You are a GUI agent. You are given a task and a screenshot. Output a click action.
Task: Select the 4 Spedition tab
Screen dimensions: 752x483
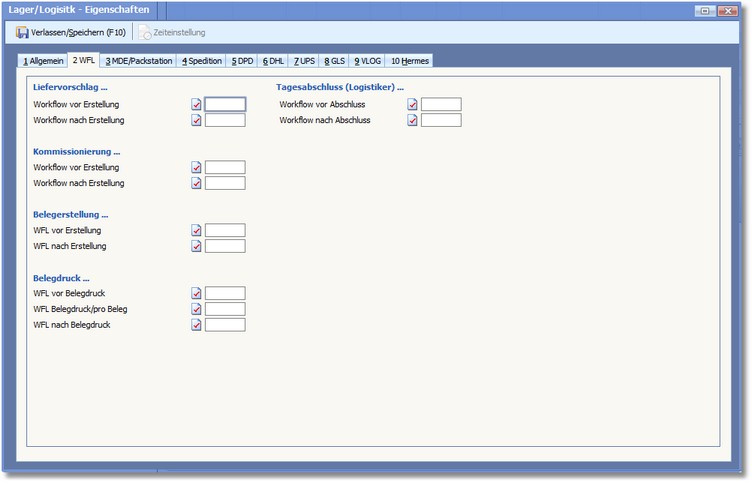(x=202, y=61)
